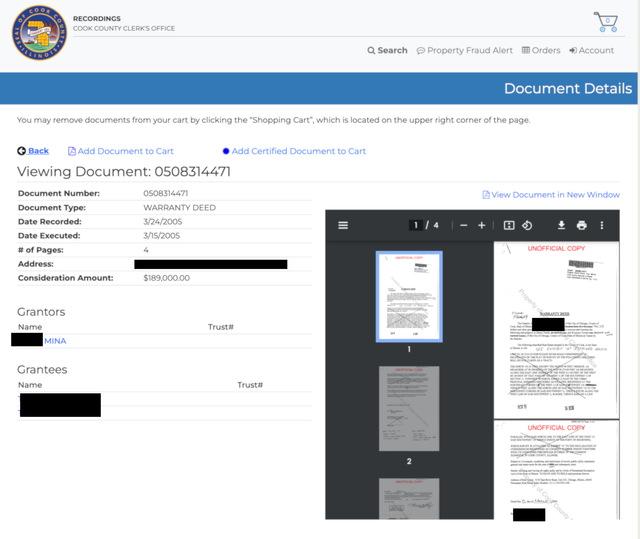The image size is (640, 539).
Task: Select page 1 thumbnail
Action: tap(409, 297)
